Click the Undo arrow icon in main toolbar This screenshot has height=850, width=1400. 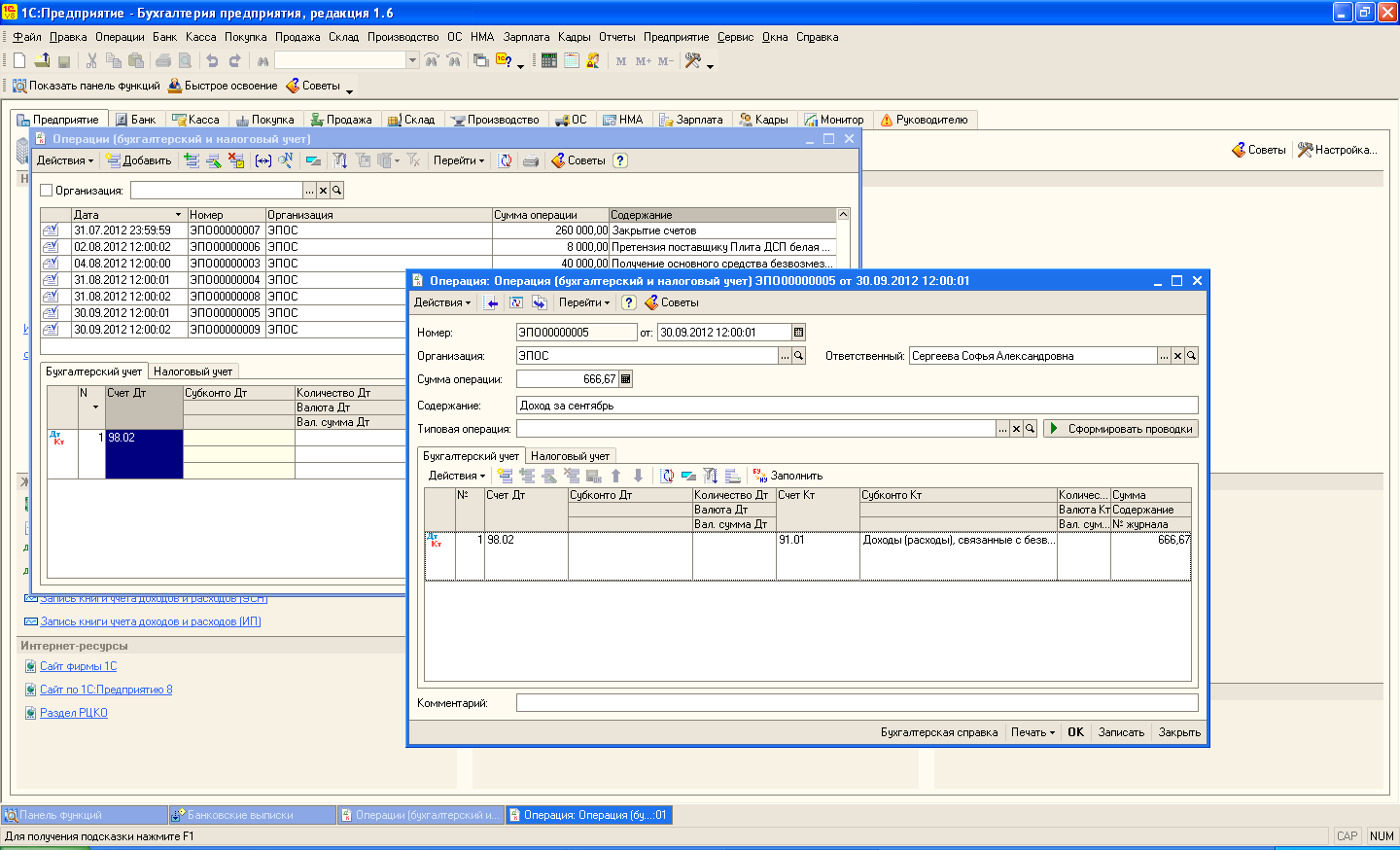click(212, 60)
